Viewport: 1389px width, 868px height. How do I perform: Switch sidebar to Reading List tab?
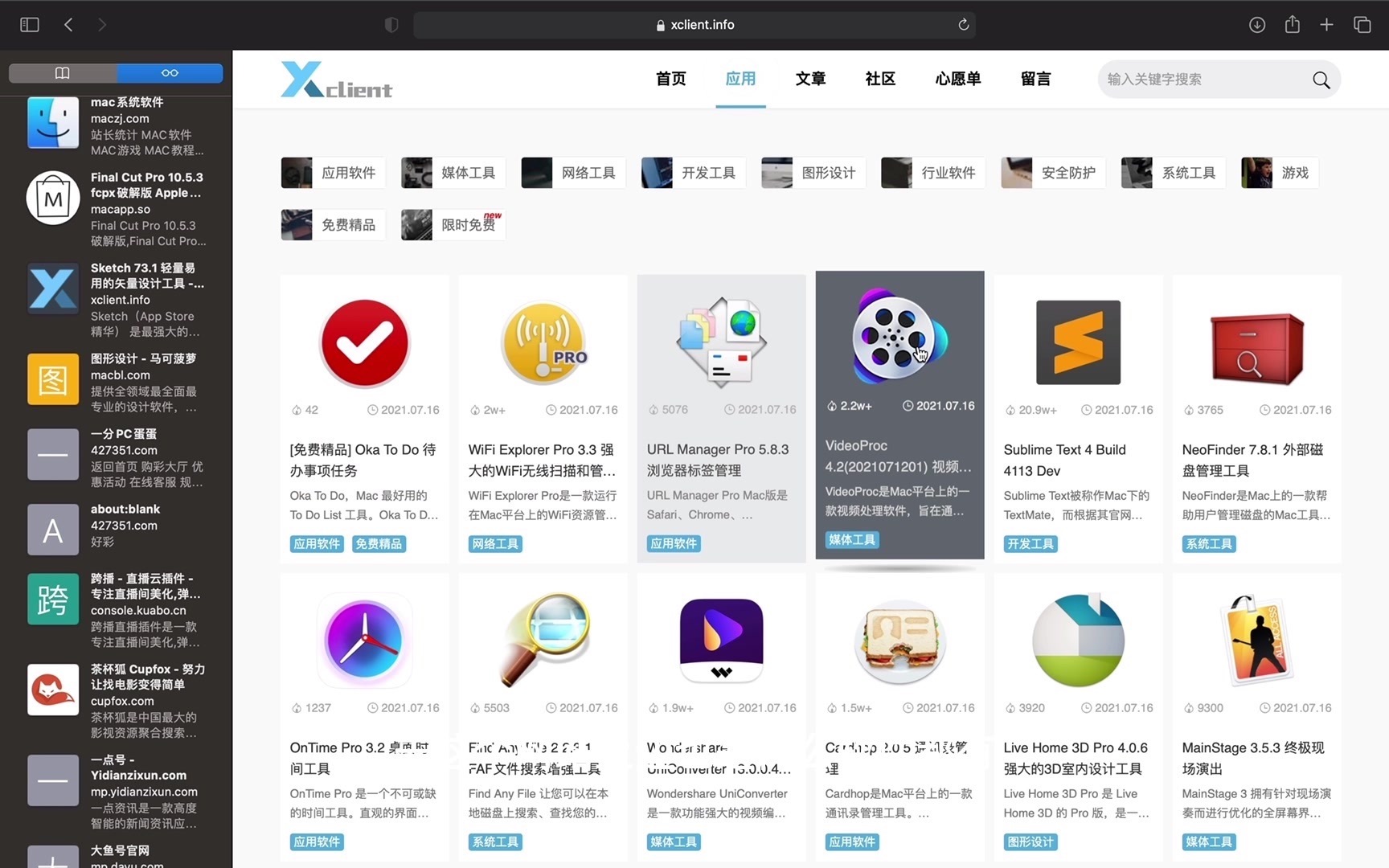(170, 73)
